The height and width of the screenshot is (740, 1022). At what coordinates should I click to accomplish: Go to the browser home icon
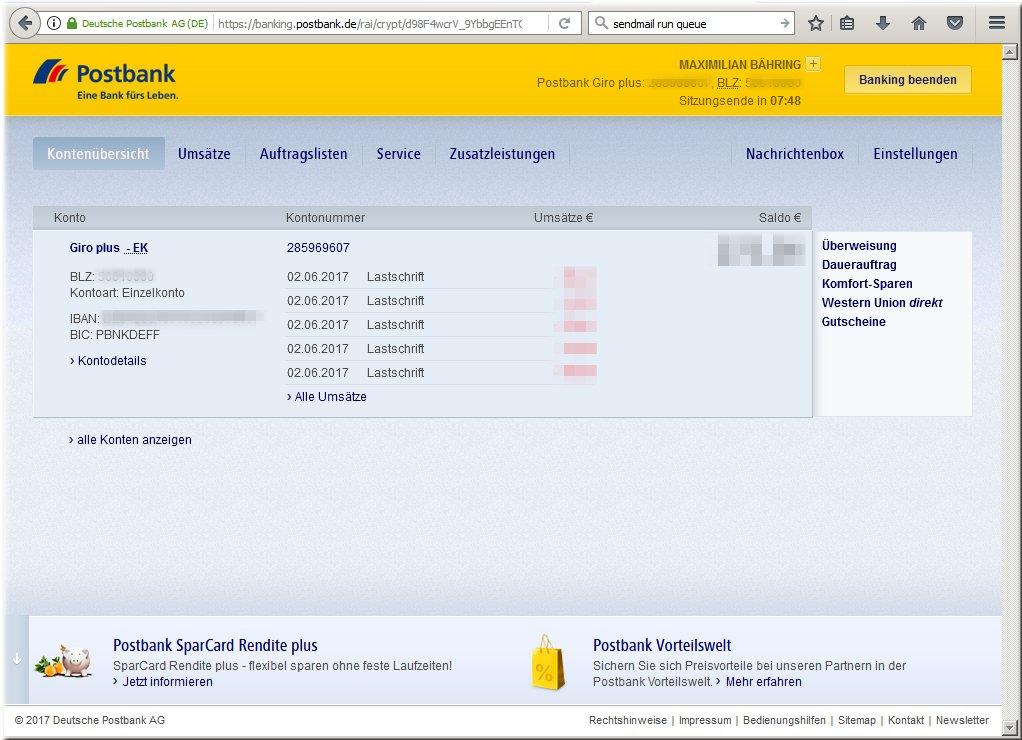(x=918, y=23)
